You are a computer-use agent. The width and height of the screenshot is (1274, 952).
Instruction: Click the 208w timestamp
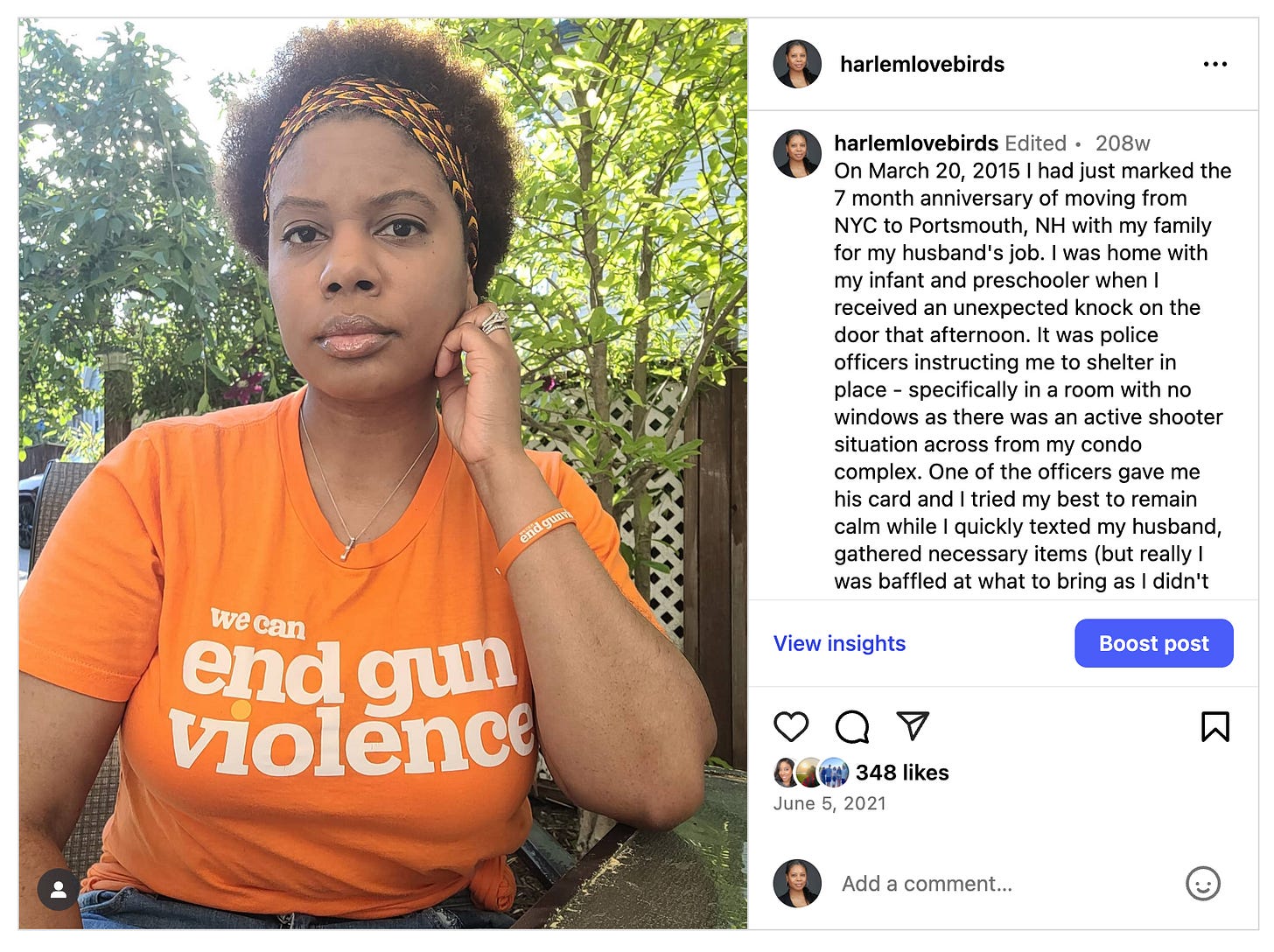click(x=1123, y=143)
